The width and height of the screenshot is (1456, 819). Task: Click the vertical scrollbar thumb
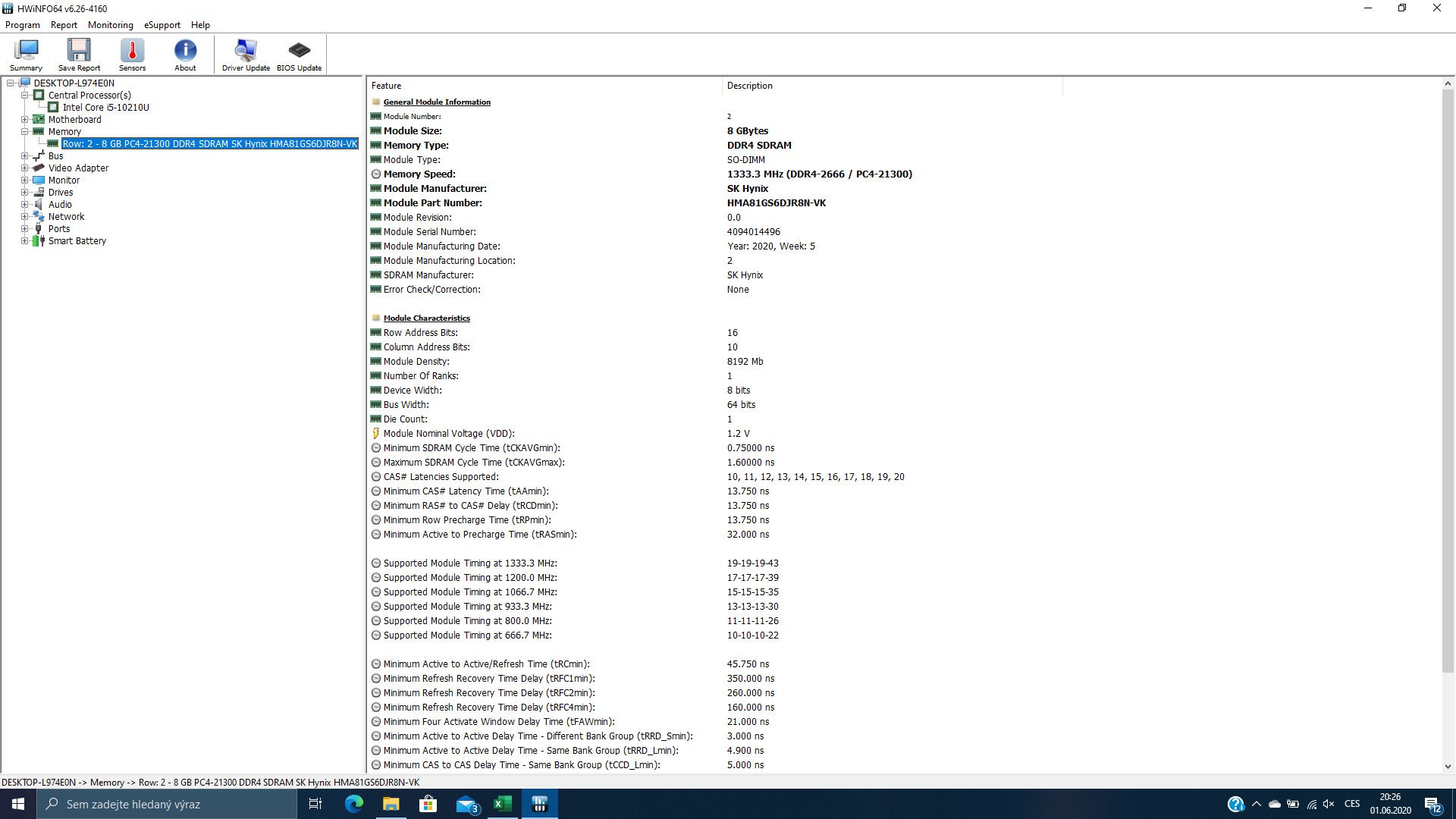pyautogui.click(x=1448, y=381)
